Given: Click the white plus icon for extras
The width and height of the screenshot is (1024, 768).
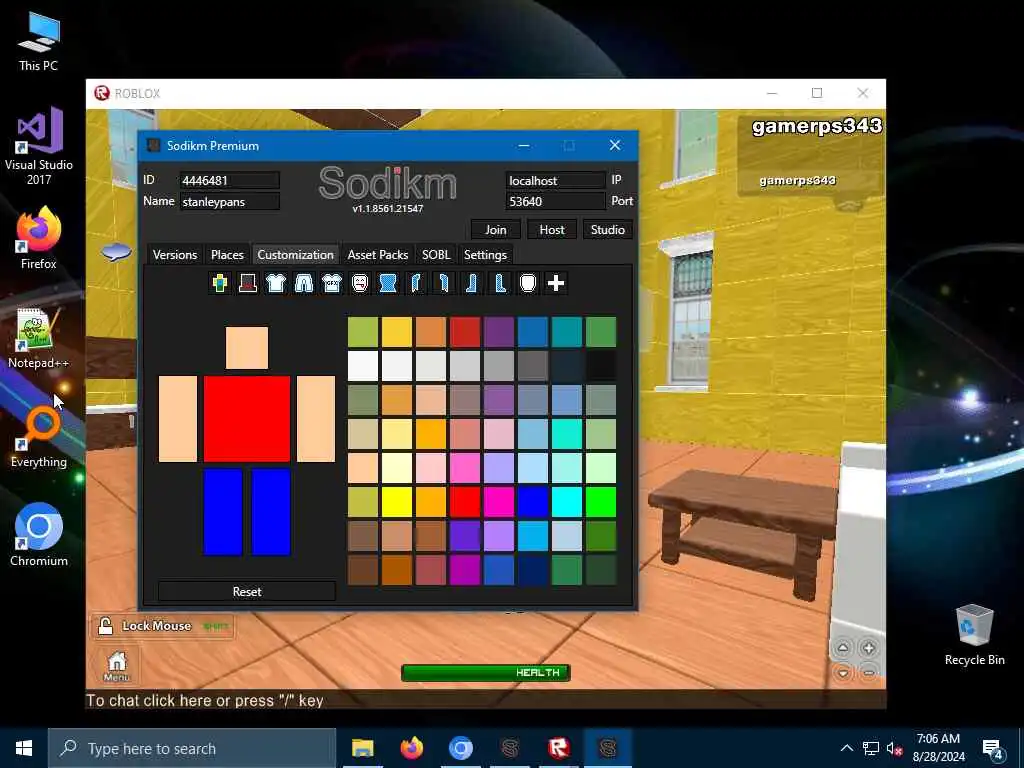Looking at the screenshot, I should [556, 283].
